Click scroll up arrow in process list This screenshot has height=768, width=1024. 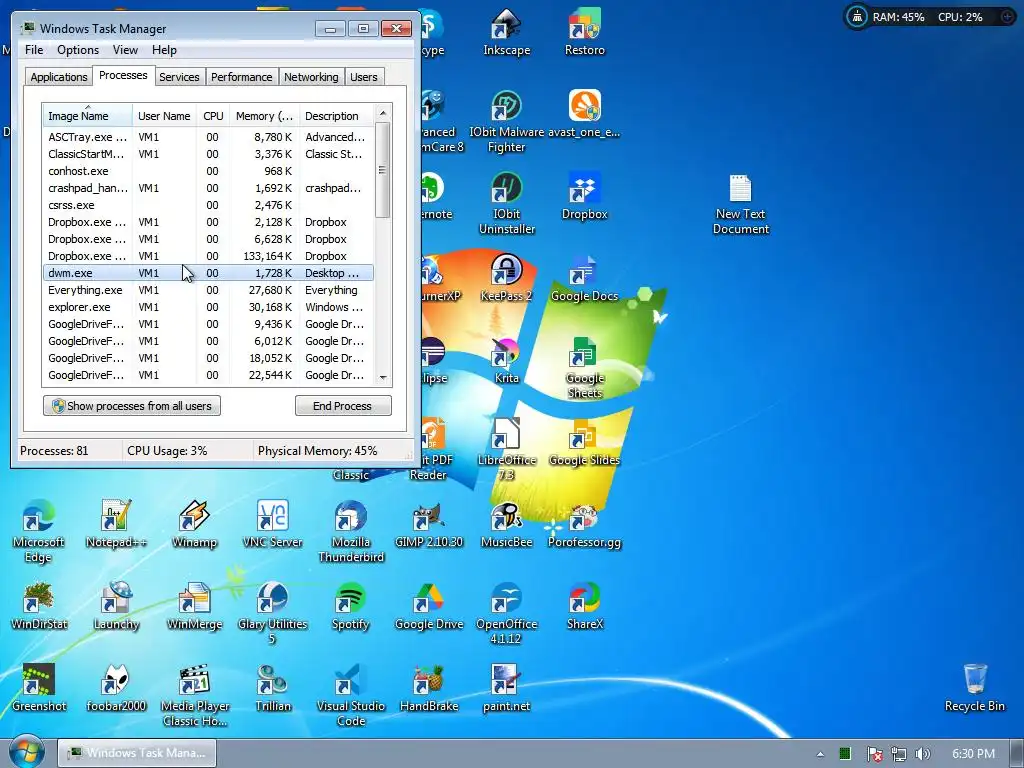[383, 113]
